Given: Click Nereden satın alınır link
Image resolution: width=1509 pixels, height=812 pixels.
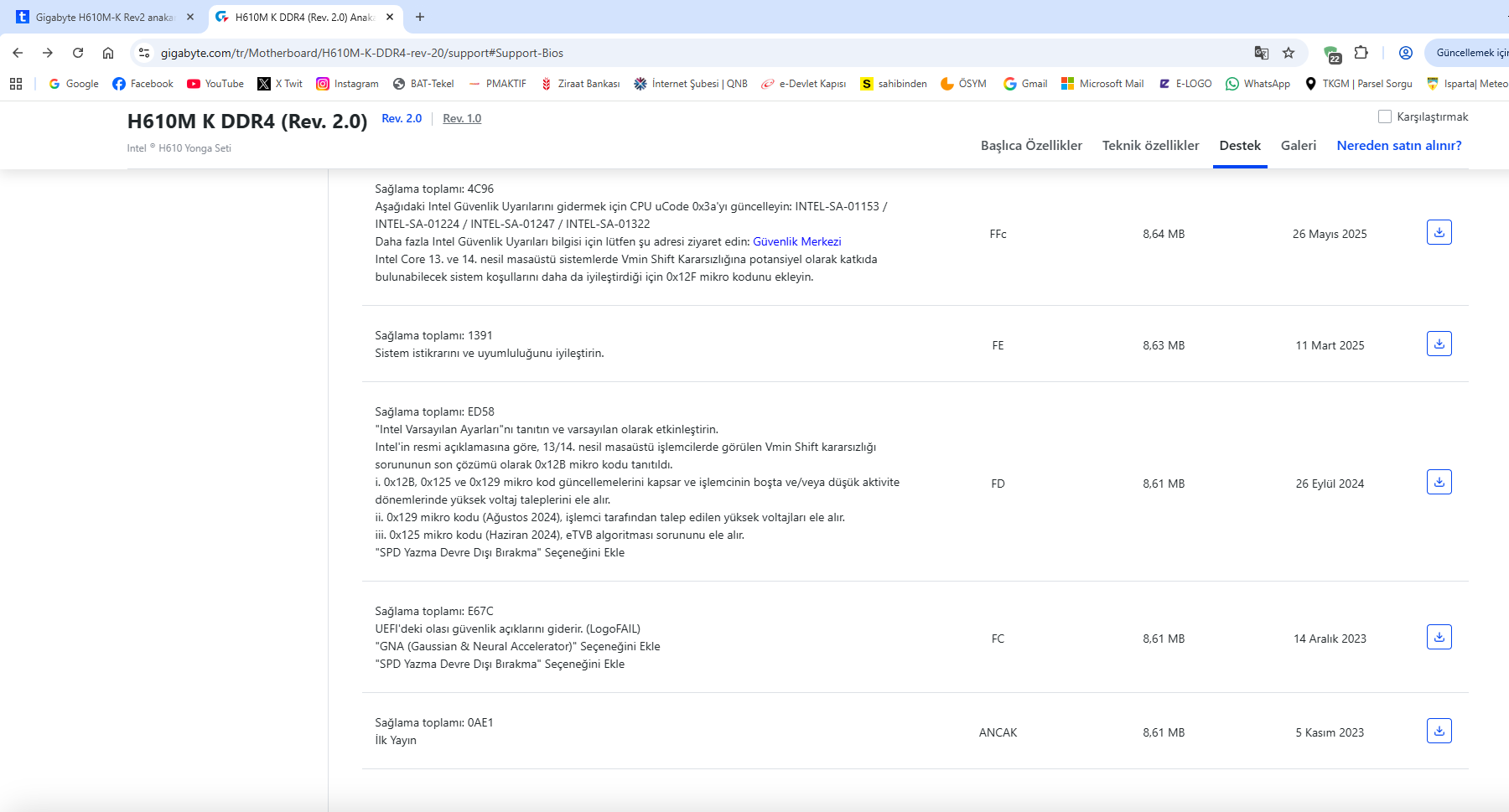Looking at the screenshot, I should [1399, 146].
